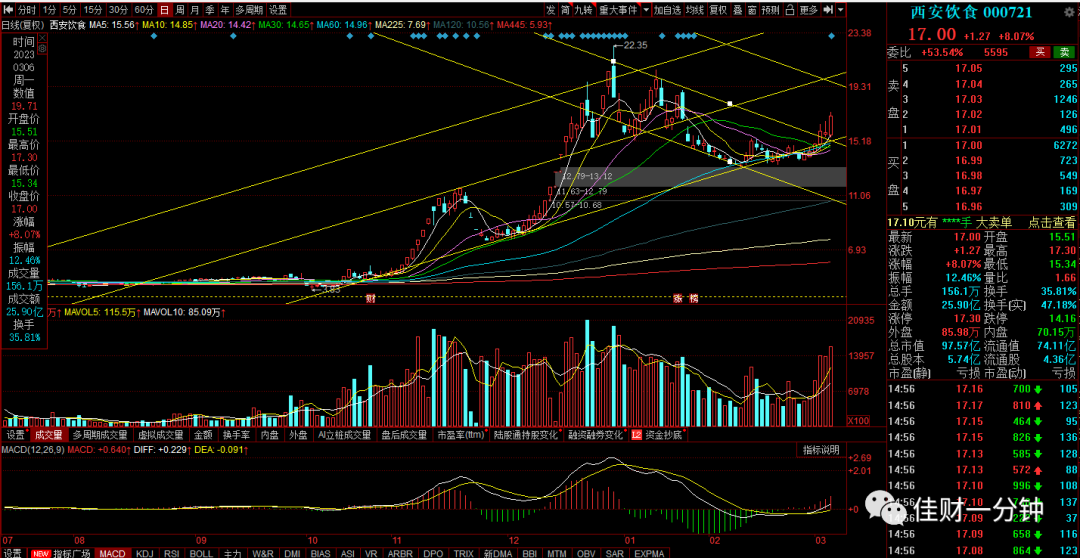Image resolution: width=1080 pixels, height=558 pixels.
Task: Select the KDJ indicator tab
Action: coord(145,553)
